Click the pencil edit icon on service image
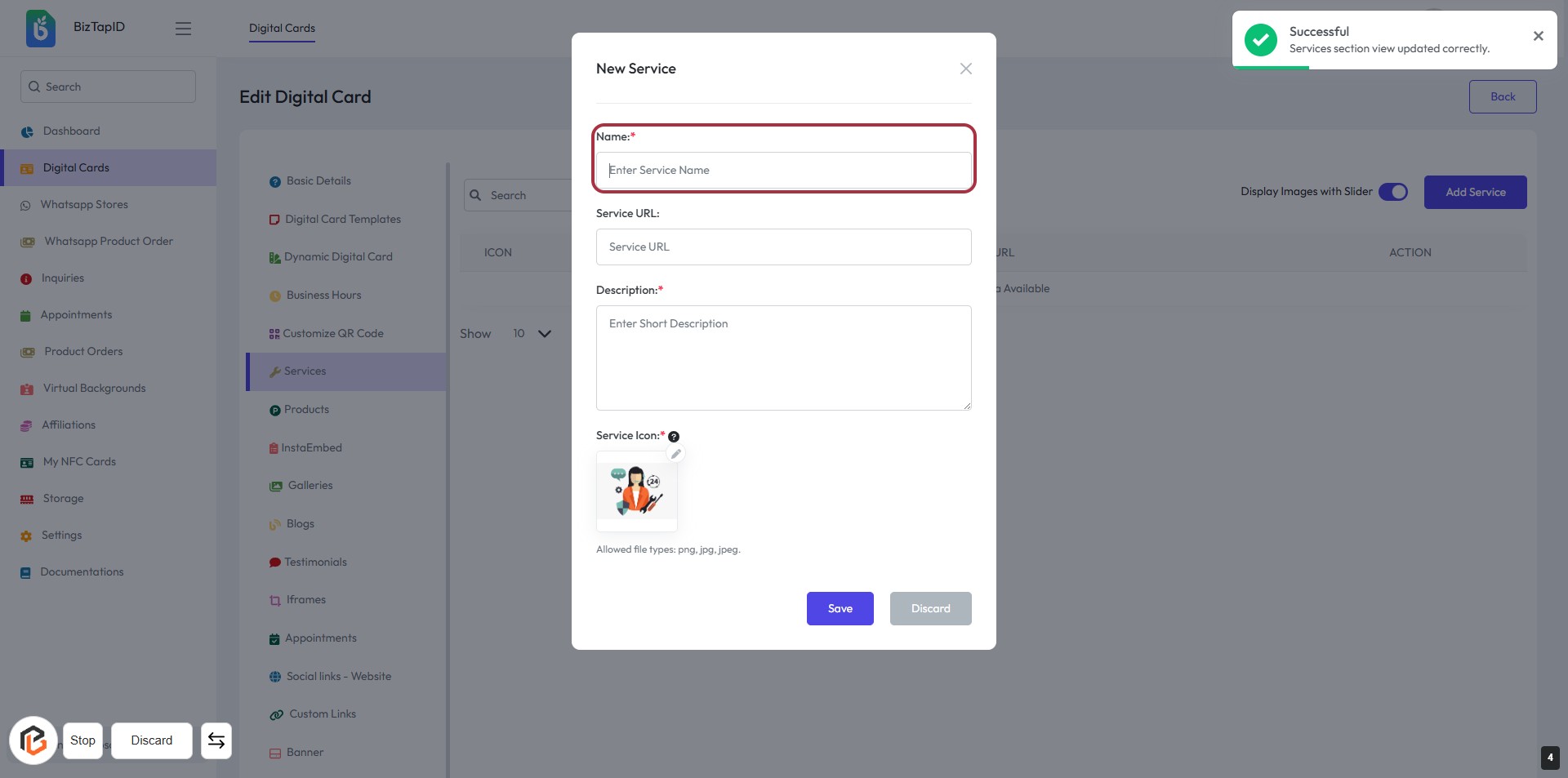1568x778 pixels. click(675, 454)
